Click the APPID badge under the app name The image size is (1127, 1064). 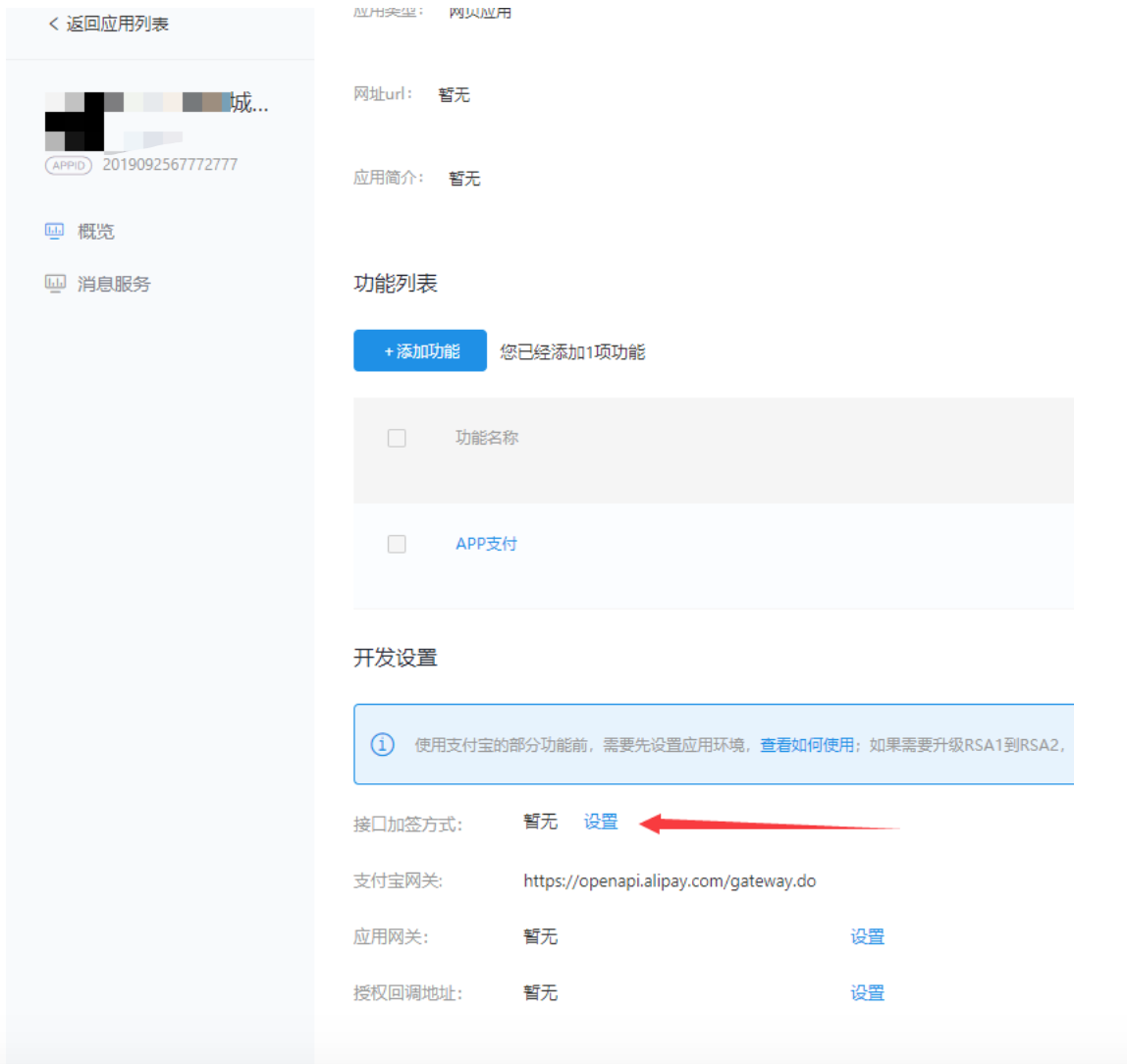[69, 165]
